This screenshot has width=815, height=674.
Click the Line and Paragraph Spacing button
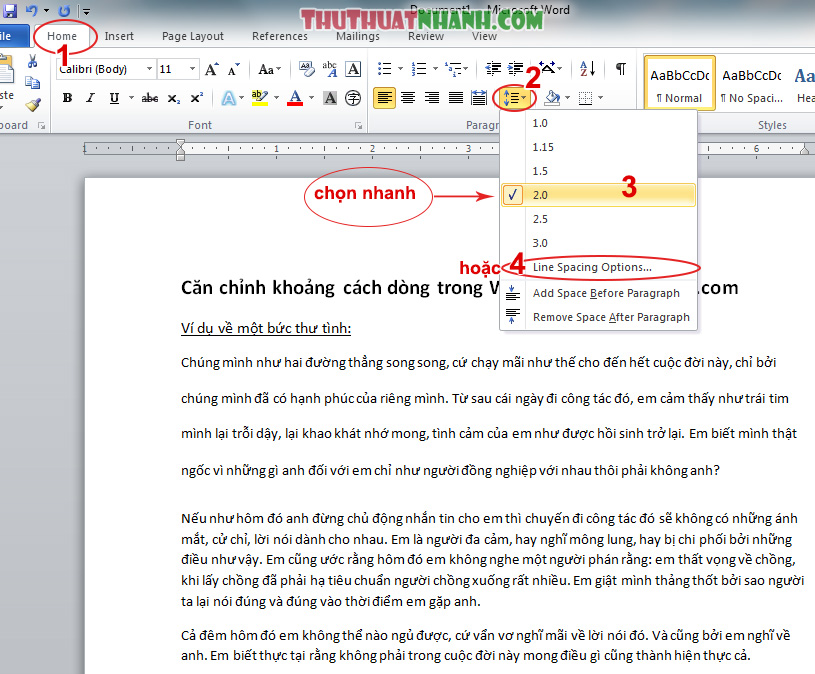515,98
